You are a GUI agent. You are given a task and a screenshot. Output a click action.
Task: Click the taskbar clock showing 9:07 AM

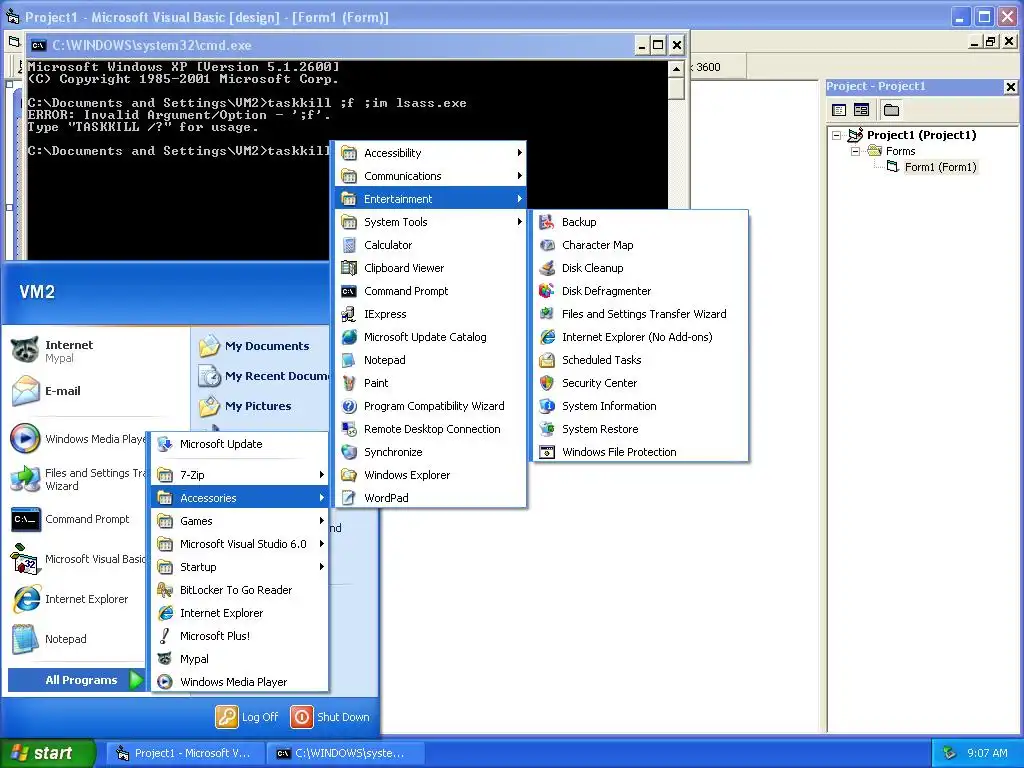987,753
